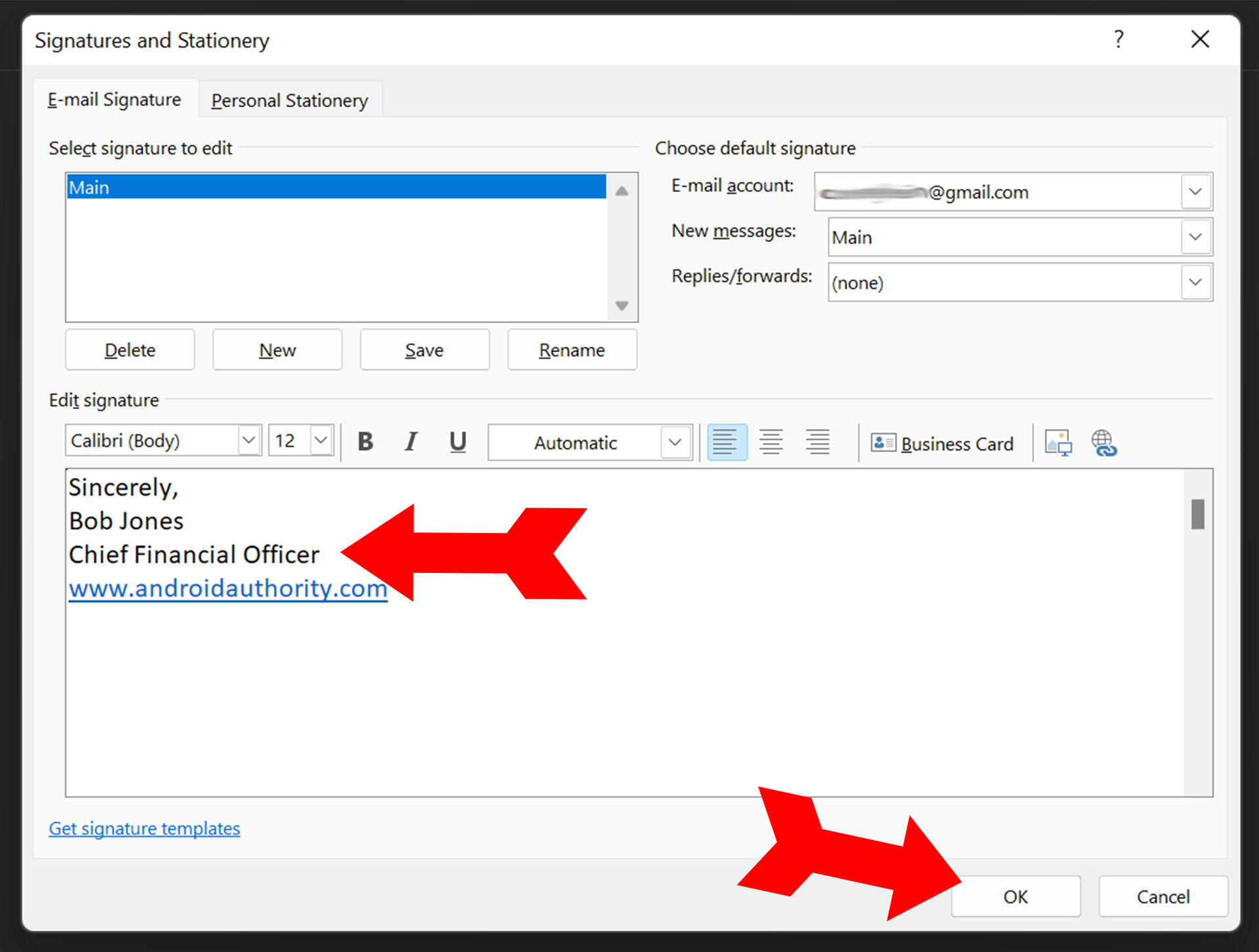Toggle underline formatting button
Screen dimensions: 1259x952
[x=458, y=443]
